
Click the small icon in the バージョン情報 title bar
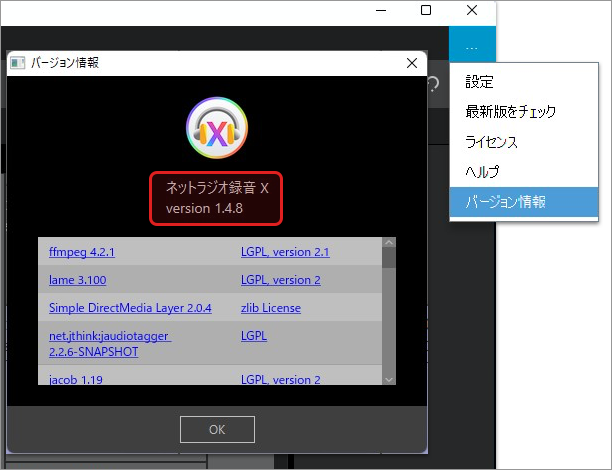click(17, 63)
